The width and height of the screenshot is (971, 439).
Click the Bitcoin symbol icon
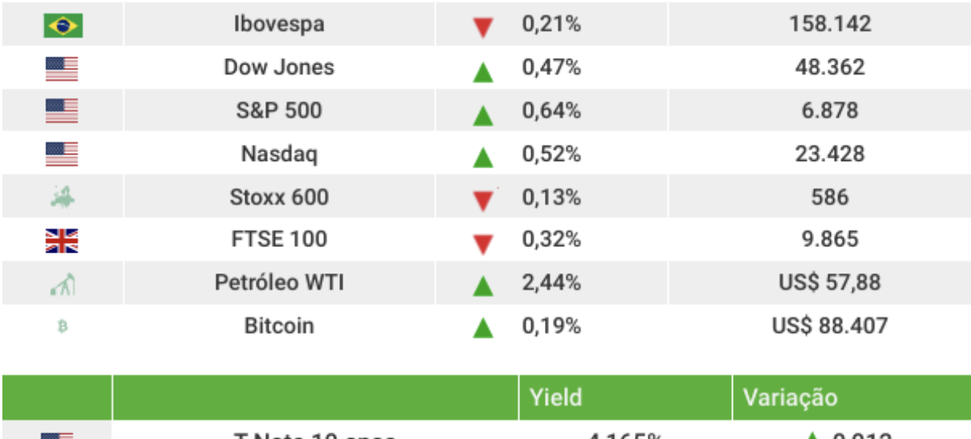(62, 326)
